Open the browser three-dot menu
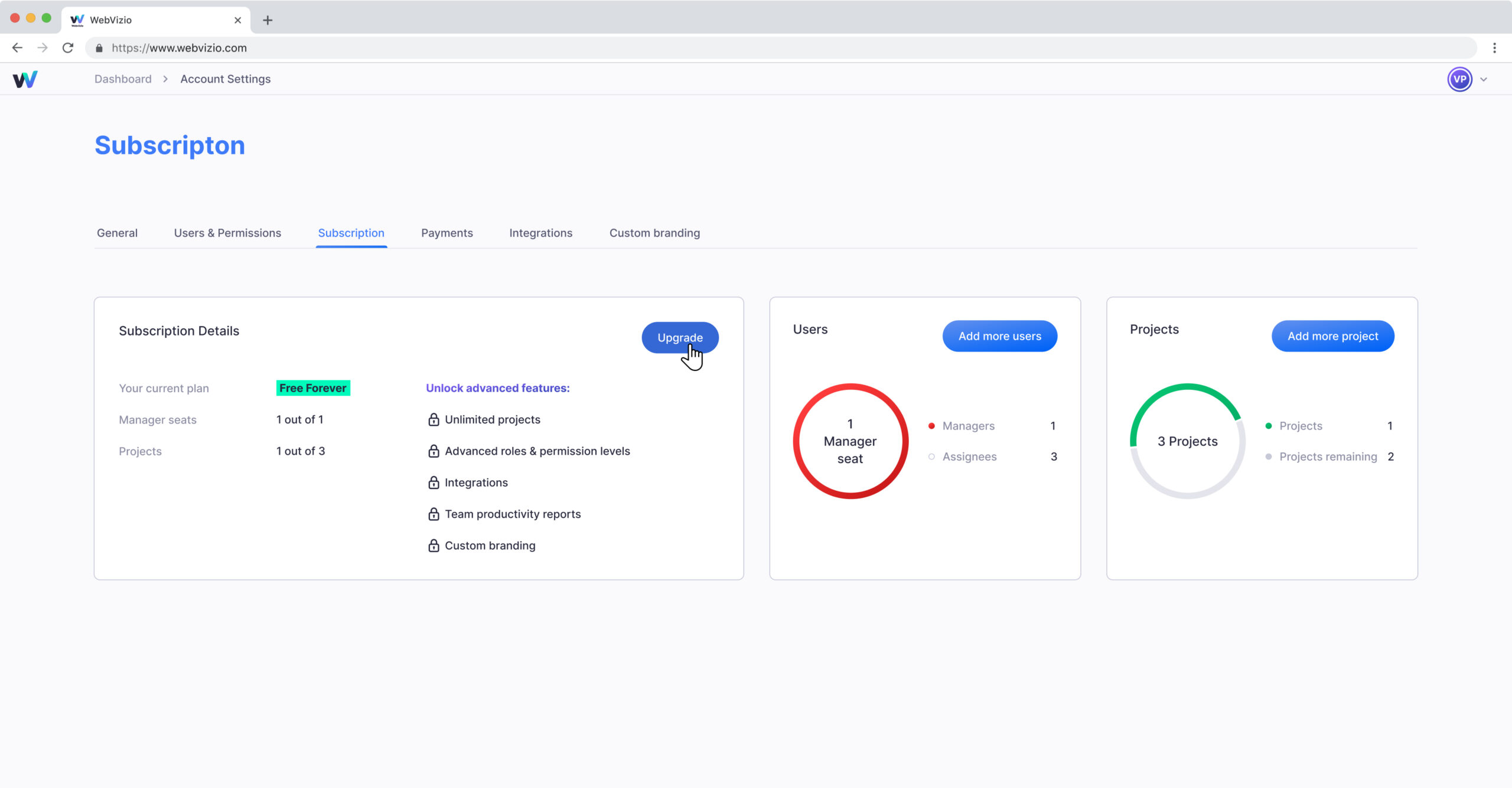 1494,48
